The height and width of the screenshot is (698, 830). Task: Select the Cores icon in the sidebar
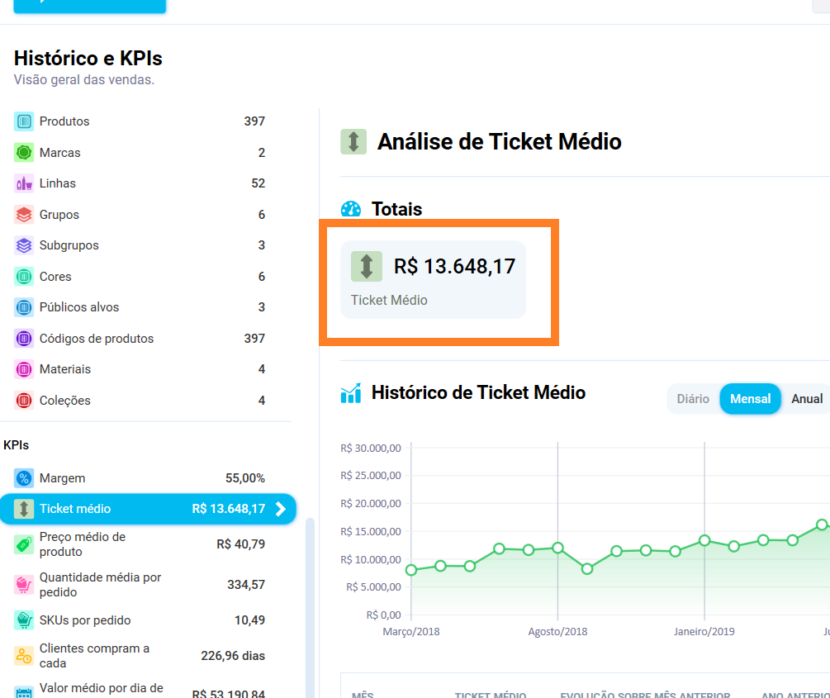[x=22, y=276]
